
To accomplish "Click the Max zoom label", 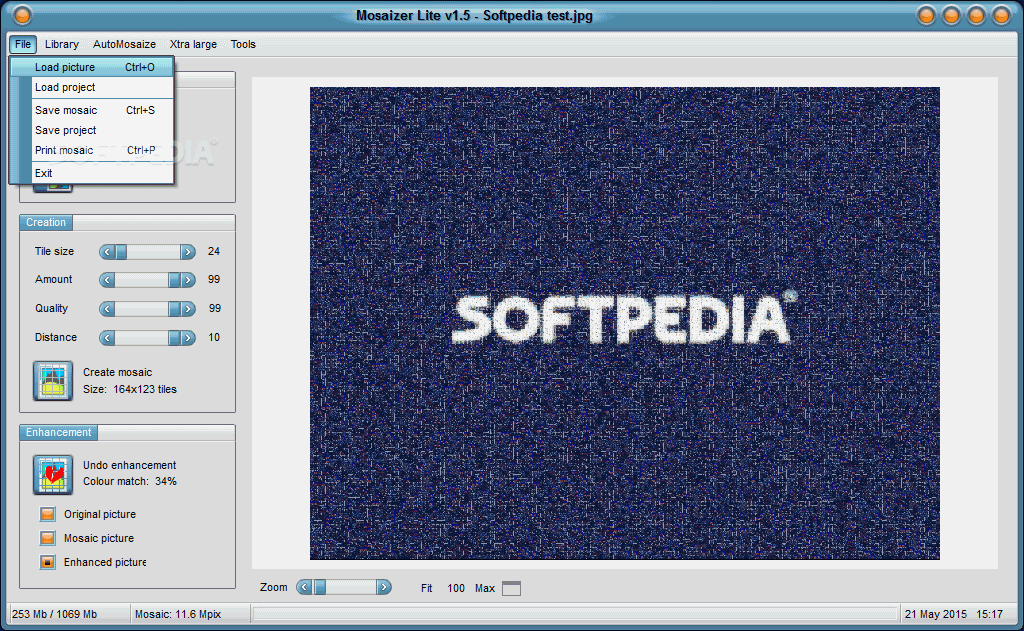I will point(485,589).
